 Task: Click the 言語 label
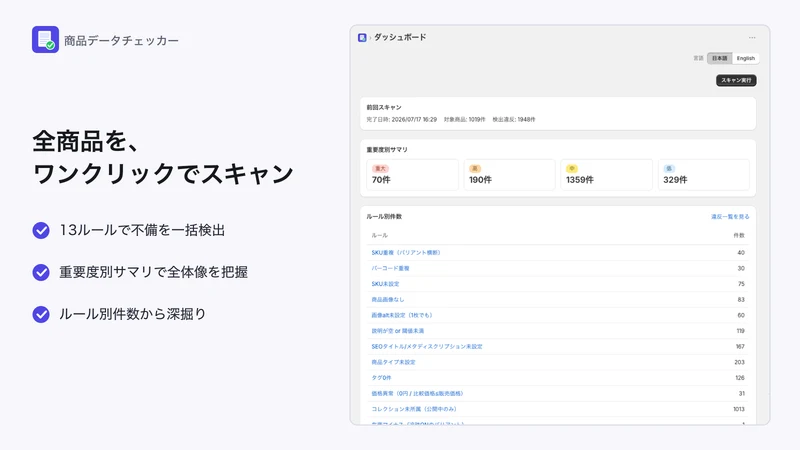click(x=698, y=58)
